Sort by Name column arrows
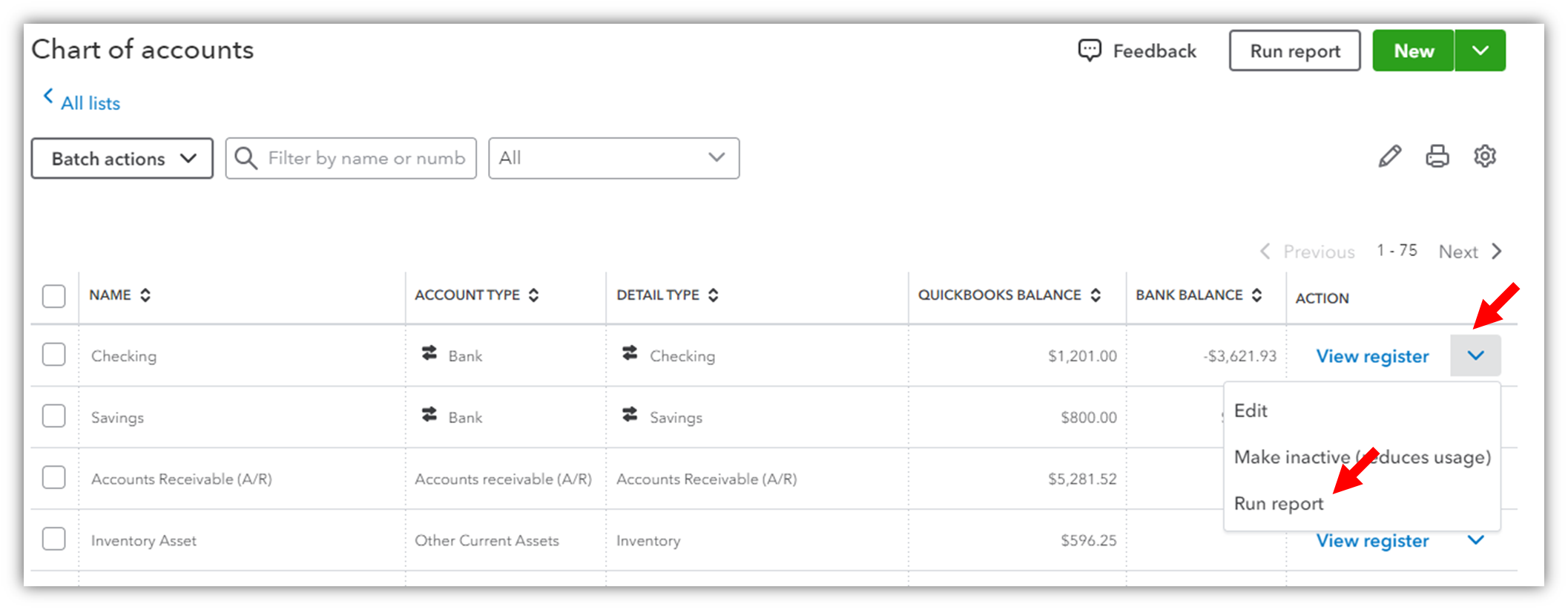Viewport: 1568px width, 610px height. 145,295
